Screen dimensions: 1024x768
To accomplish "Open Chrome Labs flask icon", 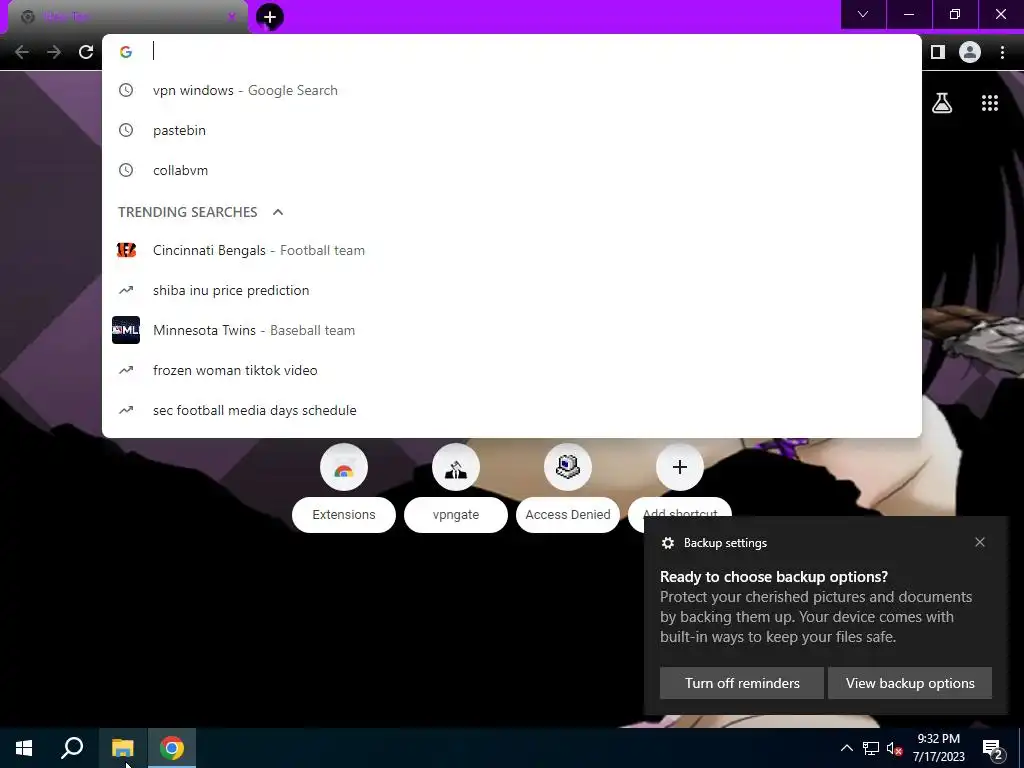I will point(942,103).
